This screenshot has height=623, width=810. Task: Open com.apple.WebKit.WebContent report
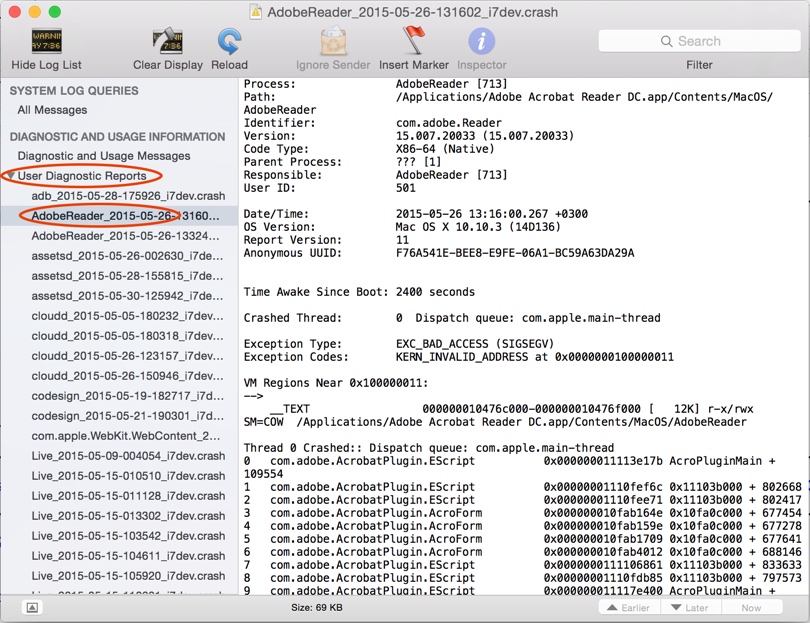126,436
